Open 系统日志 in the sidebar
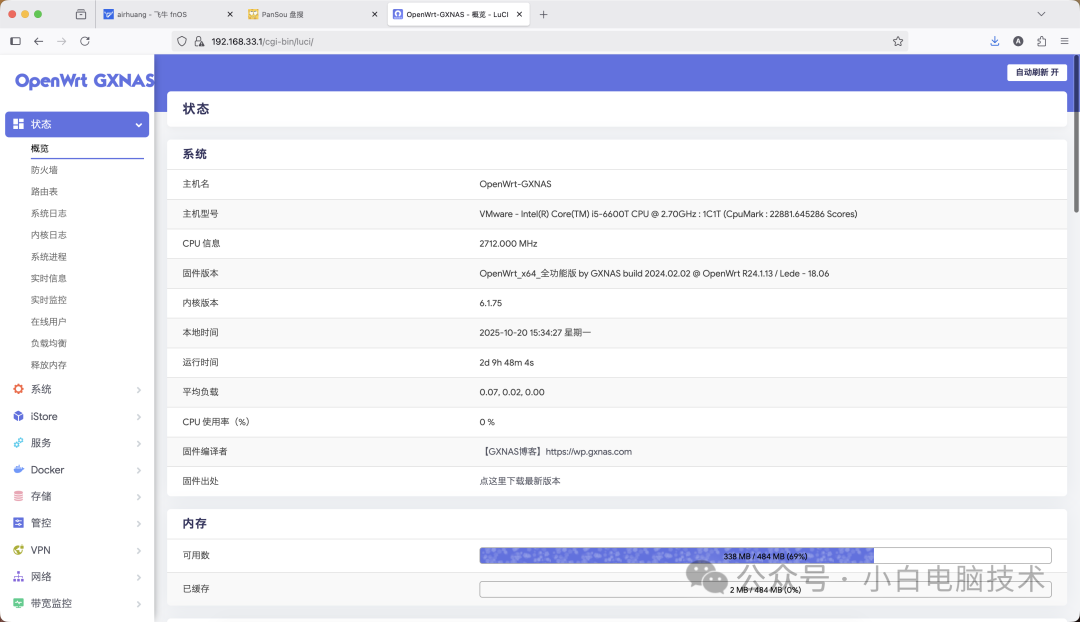 pos(48,214)
